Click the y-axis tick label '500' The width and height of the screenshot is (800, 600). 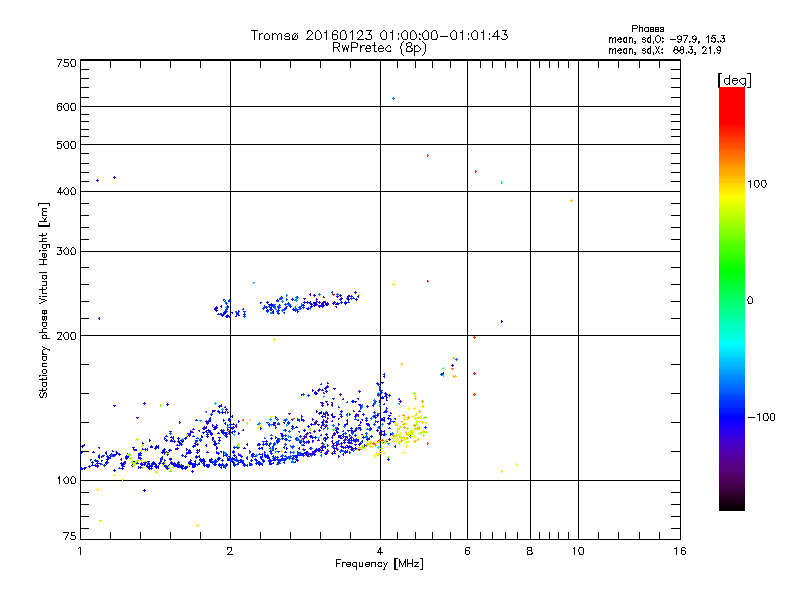(x=67, y=145)
